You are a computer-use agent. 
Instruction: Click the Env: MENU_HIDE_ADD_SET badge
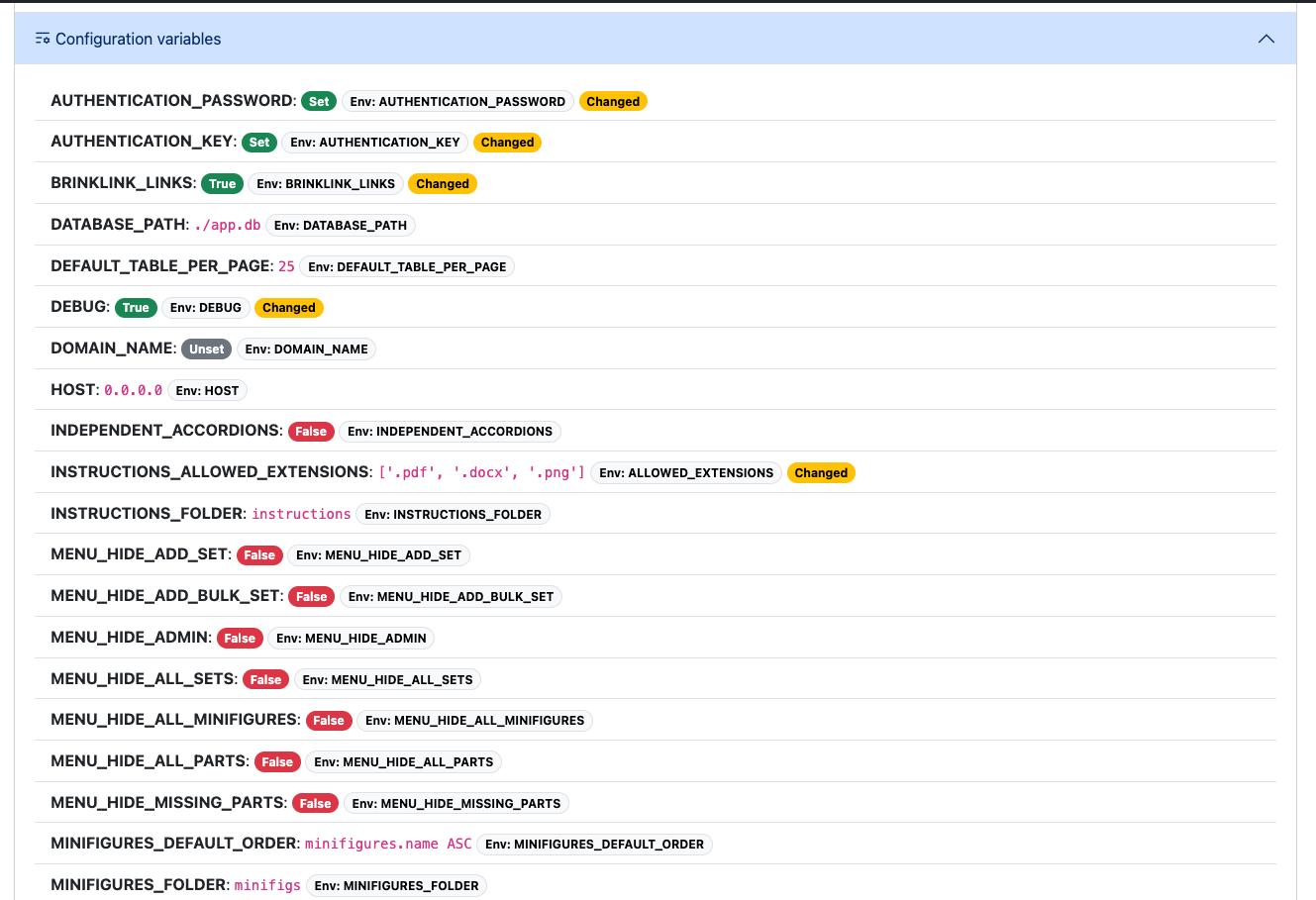379,555
